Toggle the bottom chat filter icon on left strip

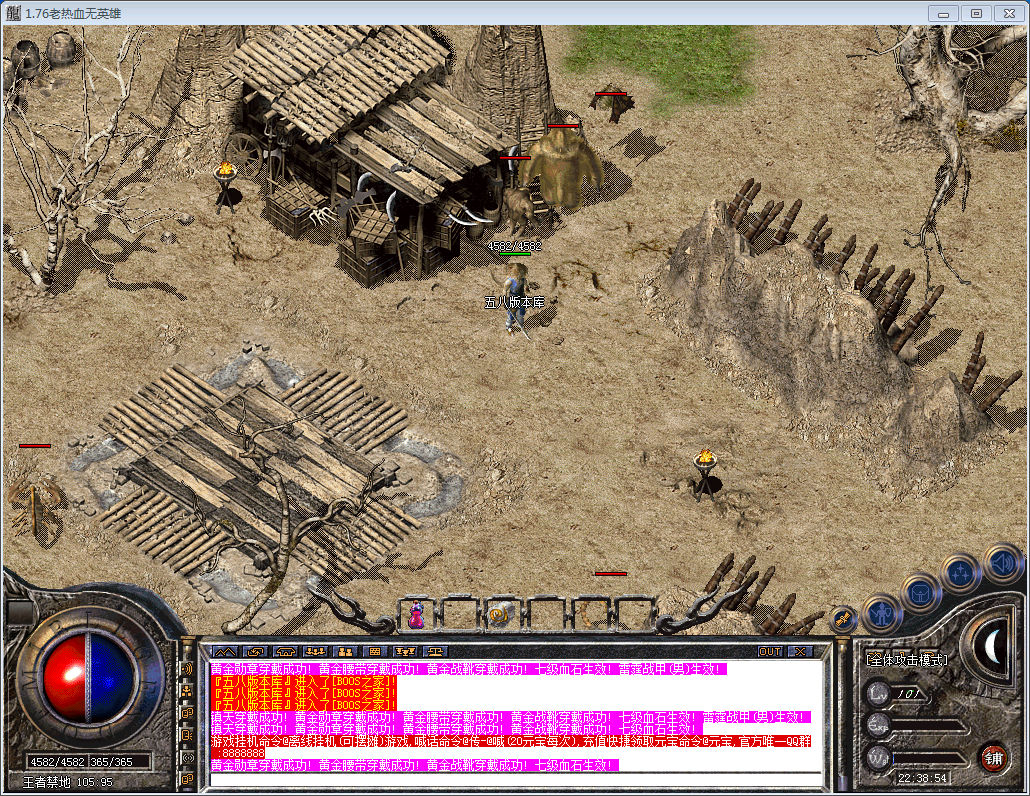(187, 779)
